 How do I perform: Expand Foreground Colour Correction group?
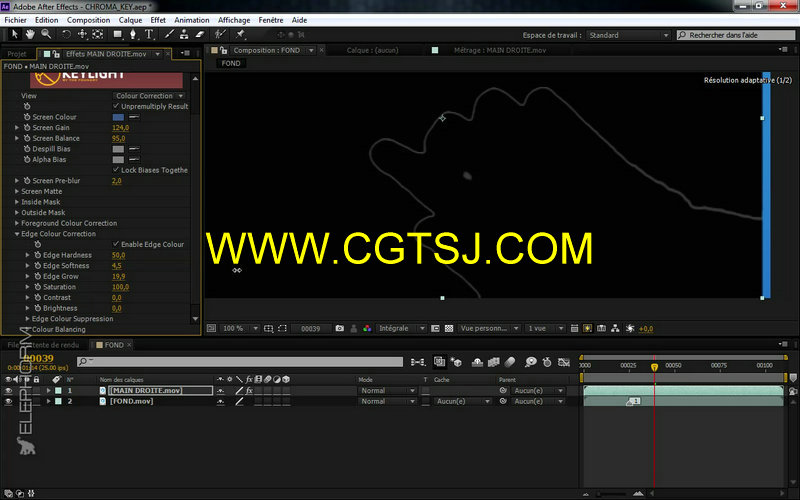[x=17, y=223]
